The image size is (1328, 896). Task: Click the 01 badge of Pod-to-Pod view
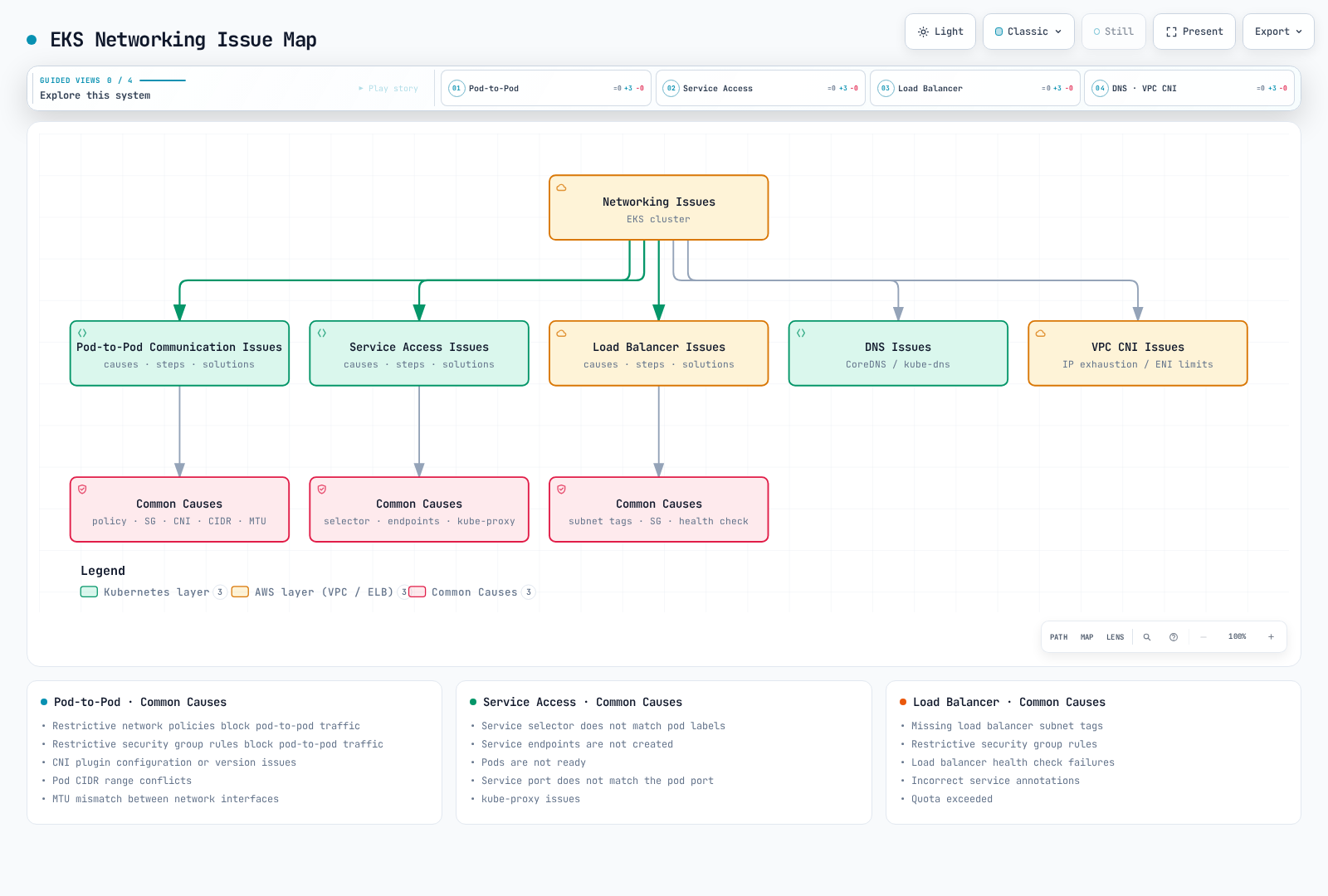coord(456,88)
